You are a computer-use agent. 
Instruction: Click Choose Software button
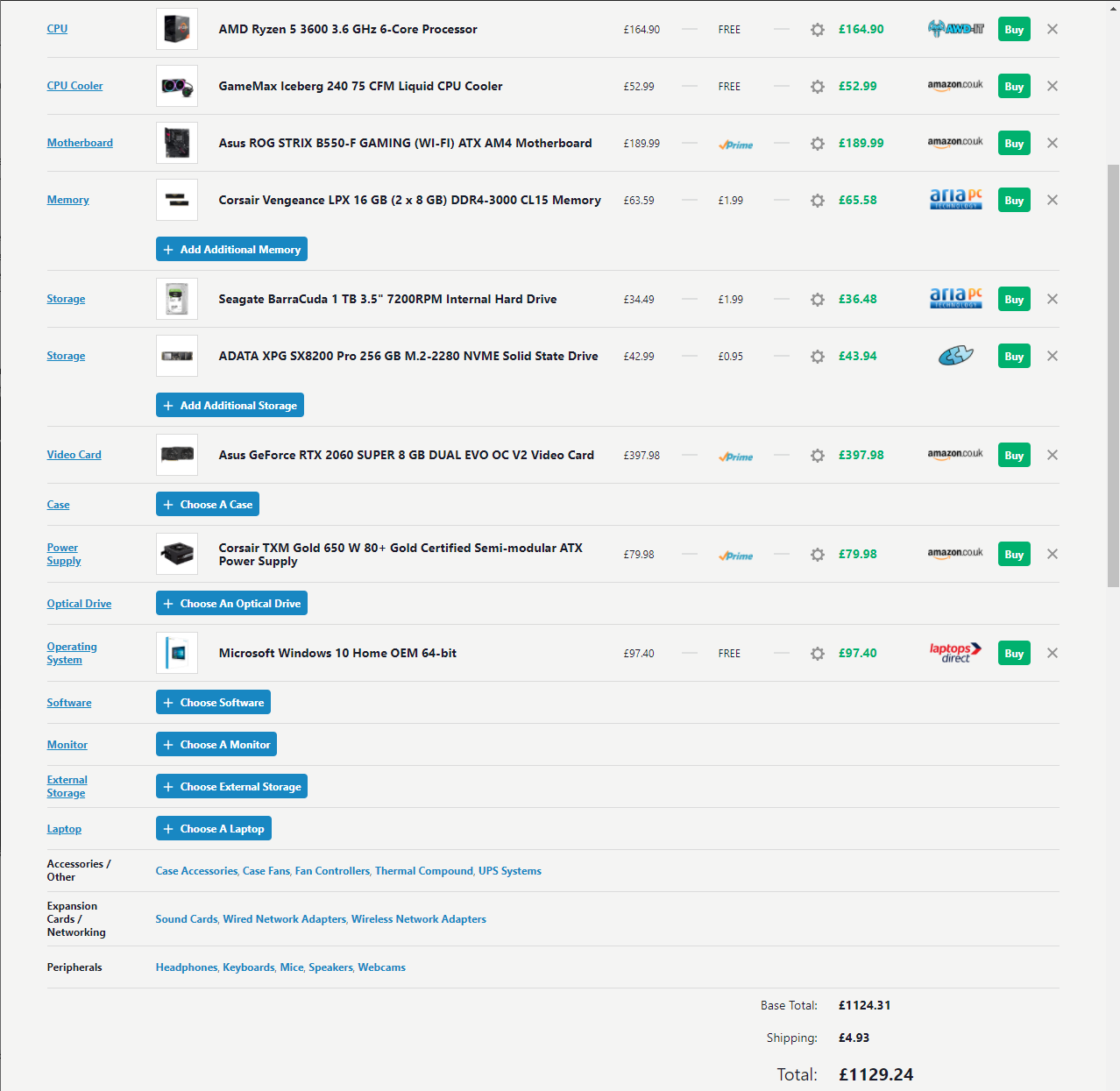[213, 702]
